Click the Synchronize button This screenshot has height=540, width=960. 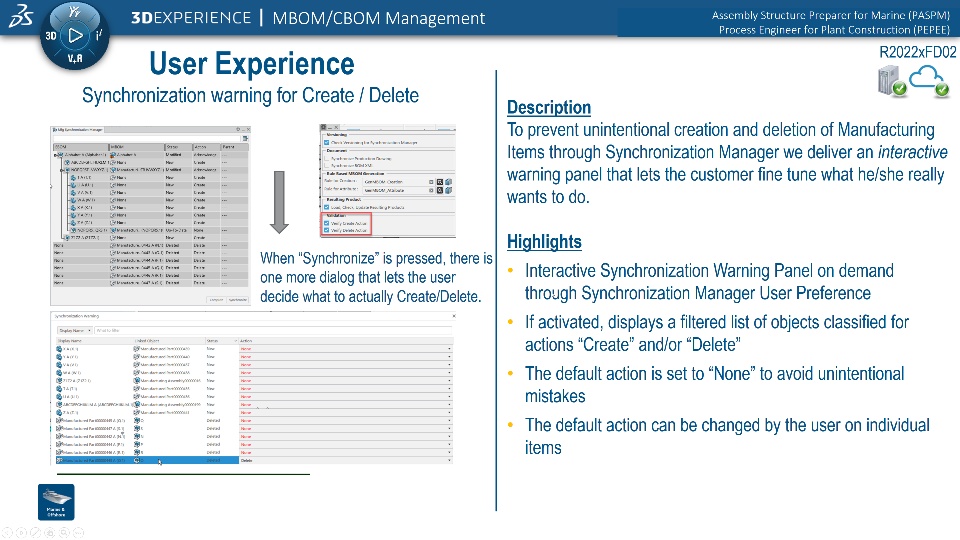pyautogui.click(x=238, y=300)
